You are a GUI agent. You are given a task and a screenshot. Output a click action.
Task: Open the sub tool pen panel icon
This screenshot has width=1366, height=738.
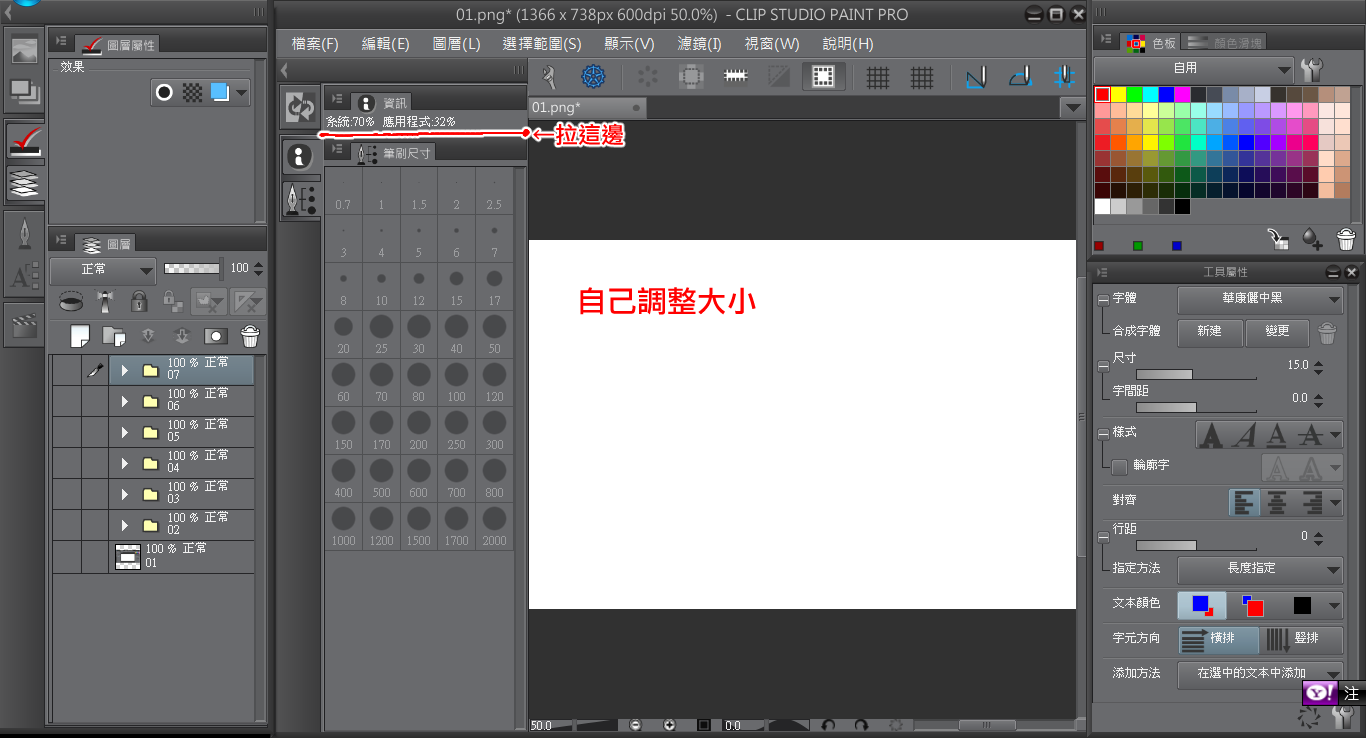coord(24,235)
